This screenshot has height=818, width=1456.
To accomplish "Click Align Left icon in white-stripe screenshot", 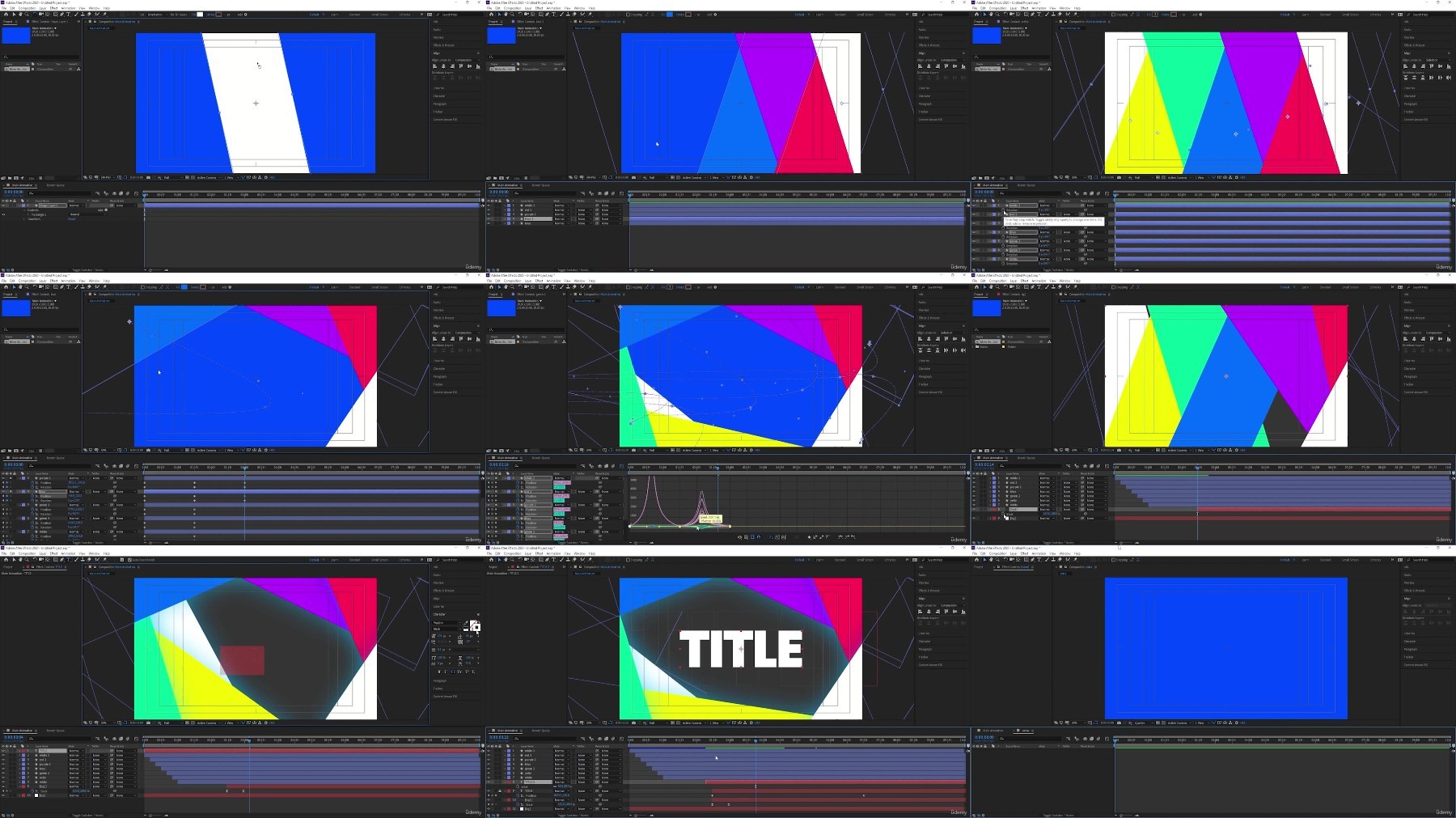I will pos(434,66).
